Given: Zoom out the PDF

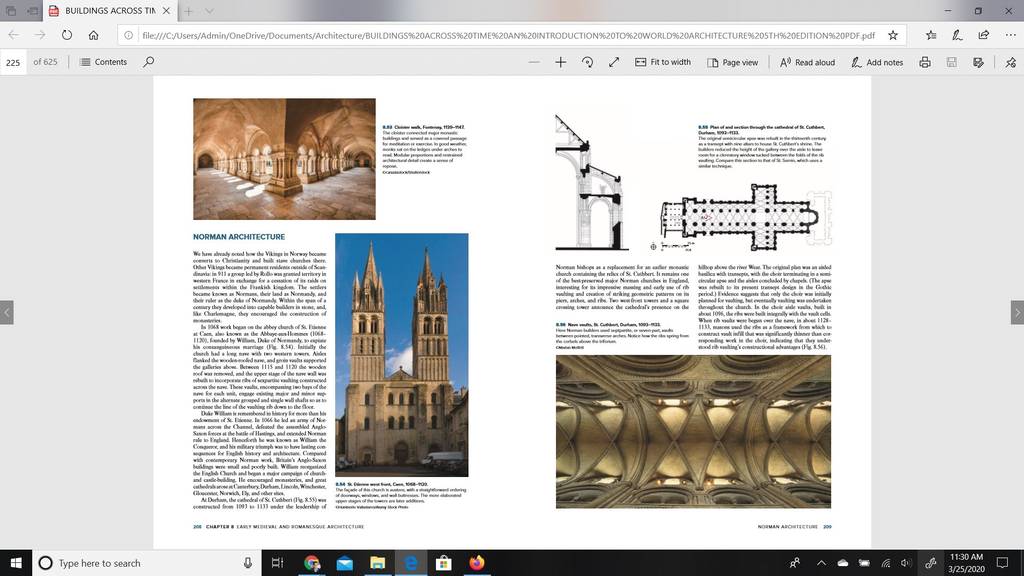Looking at the screenshot, I should point(534,62).
